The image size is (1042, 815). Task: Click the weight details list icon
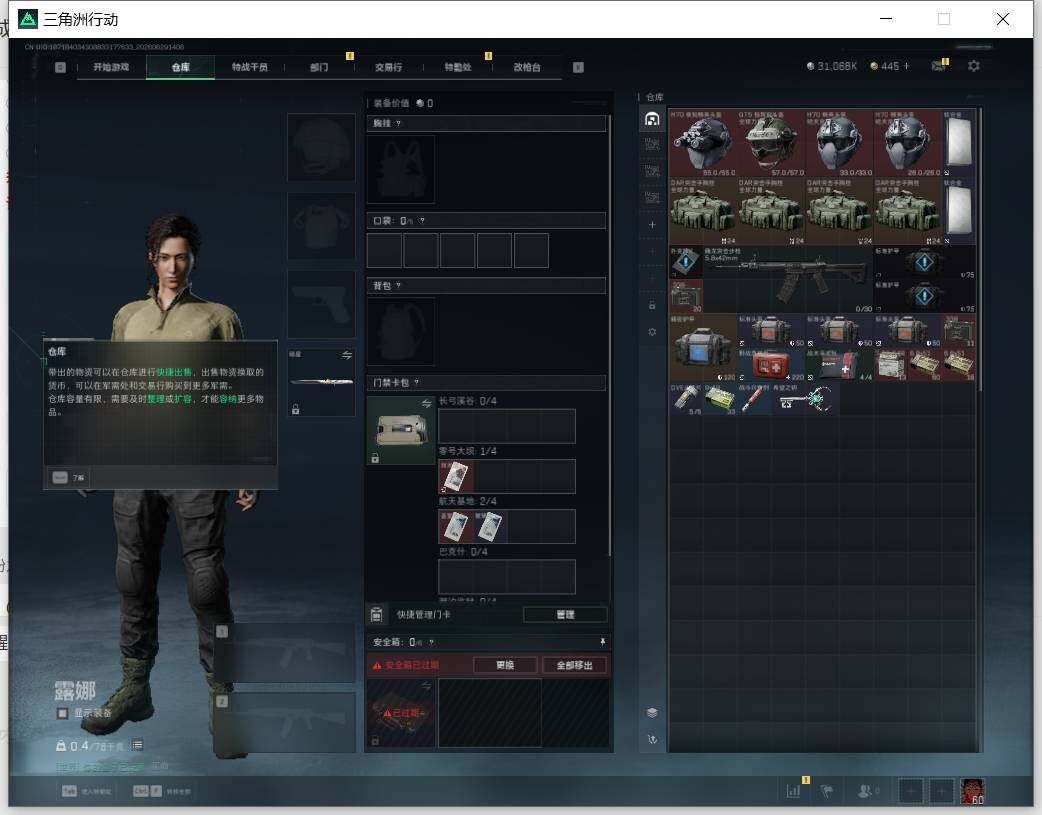click(137, 745)
